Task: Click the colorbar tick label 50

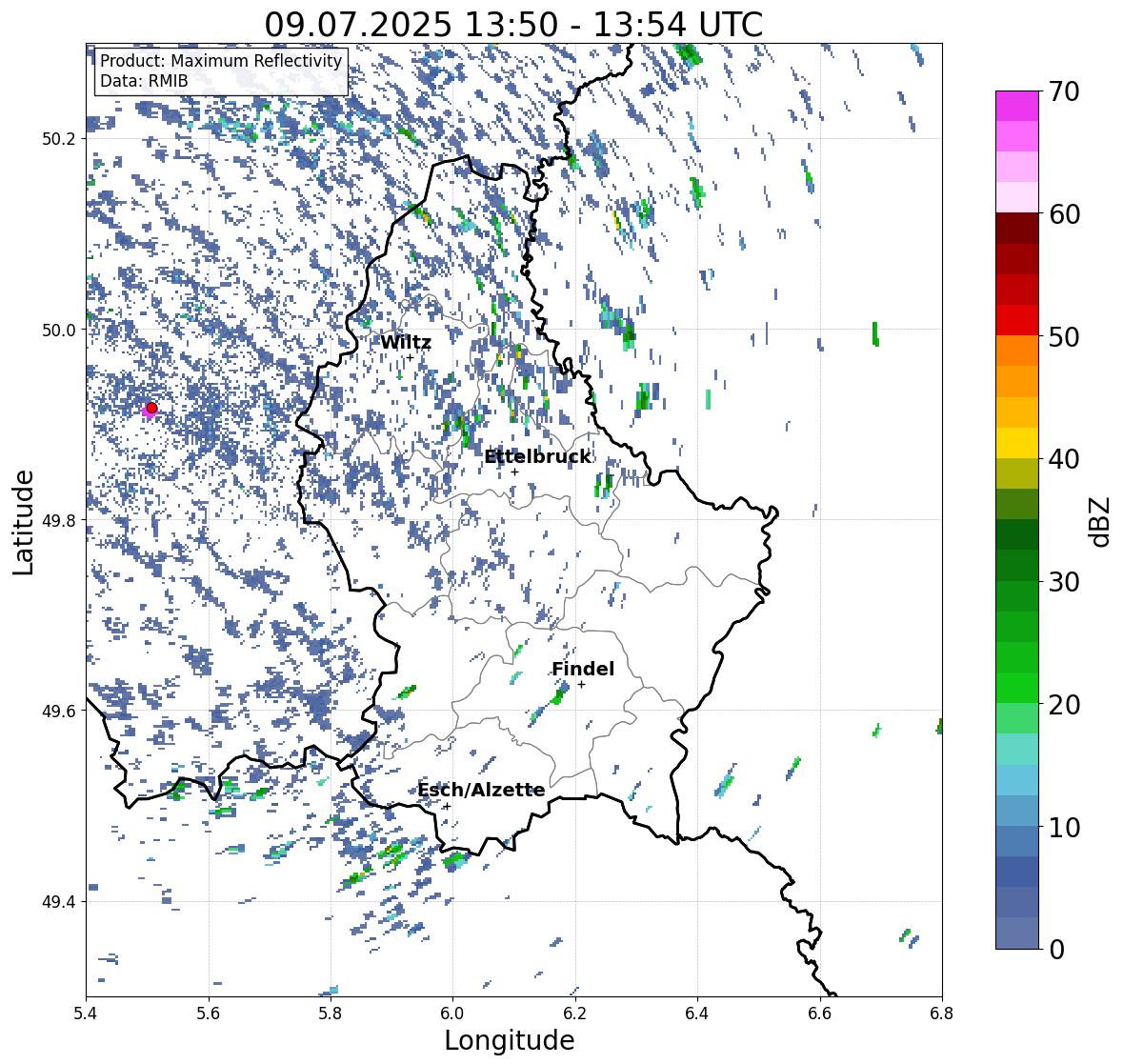Action: click(x=1064, y=336)
